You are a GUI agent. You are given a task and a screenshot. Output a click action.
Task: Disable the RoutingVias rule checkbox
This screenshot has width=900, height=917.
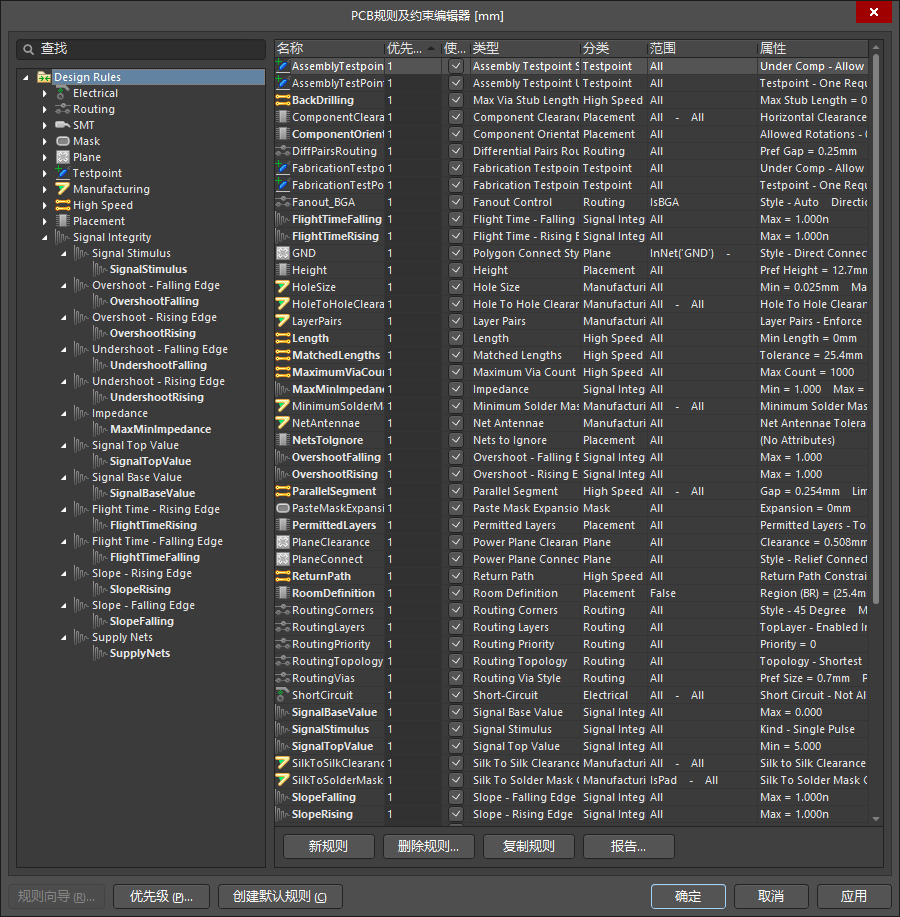pyautogui.click(x=456, y=678)
